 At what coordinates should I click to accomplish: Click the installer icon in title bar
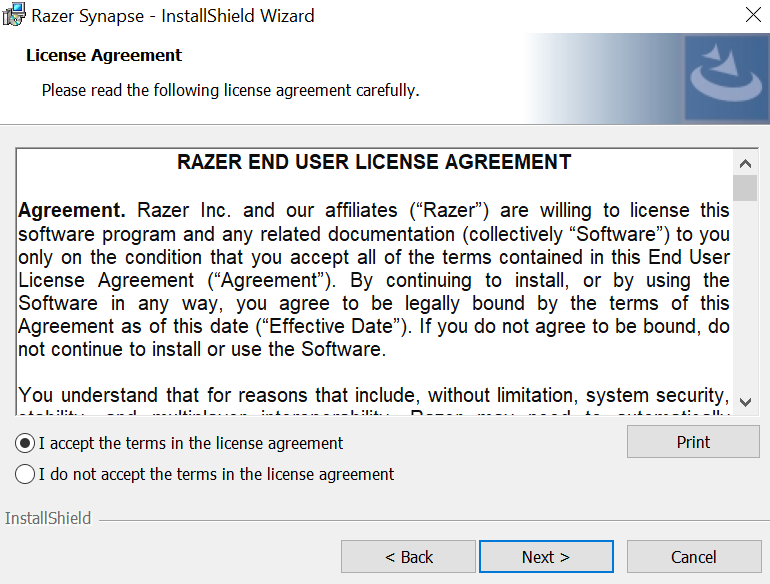14,14
